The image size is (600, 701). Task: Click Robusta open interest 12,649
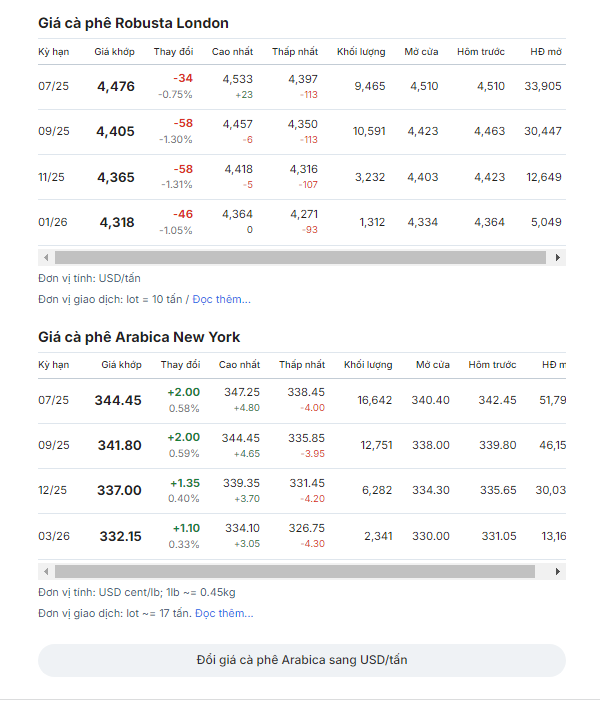[544, 177]
